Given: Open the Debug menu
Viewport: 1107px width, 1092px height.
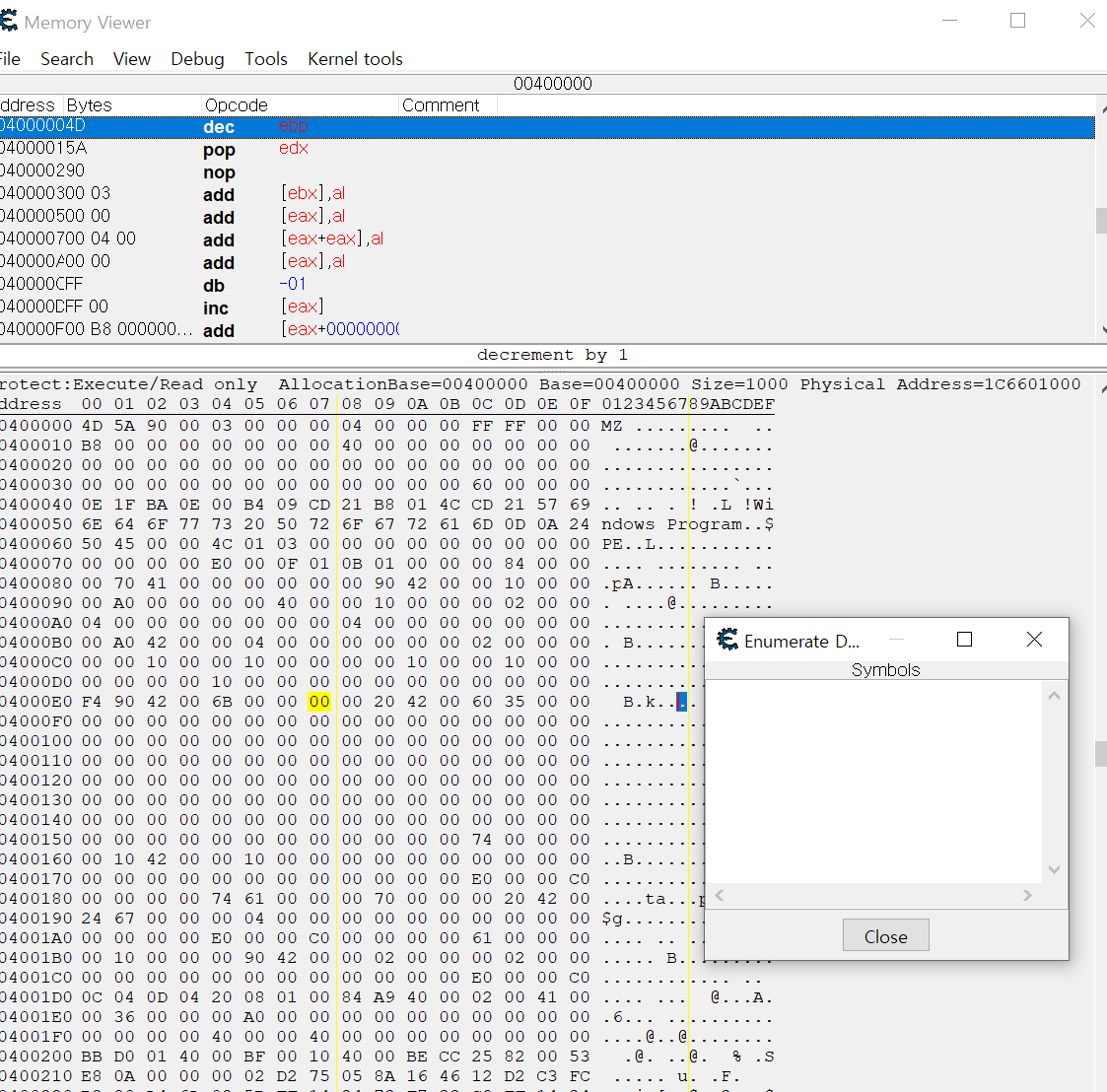Looking at the screenshot, I should 196,59.
